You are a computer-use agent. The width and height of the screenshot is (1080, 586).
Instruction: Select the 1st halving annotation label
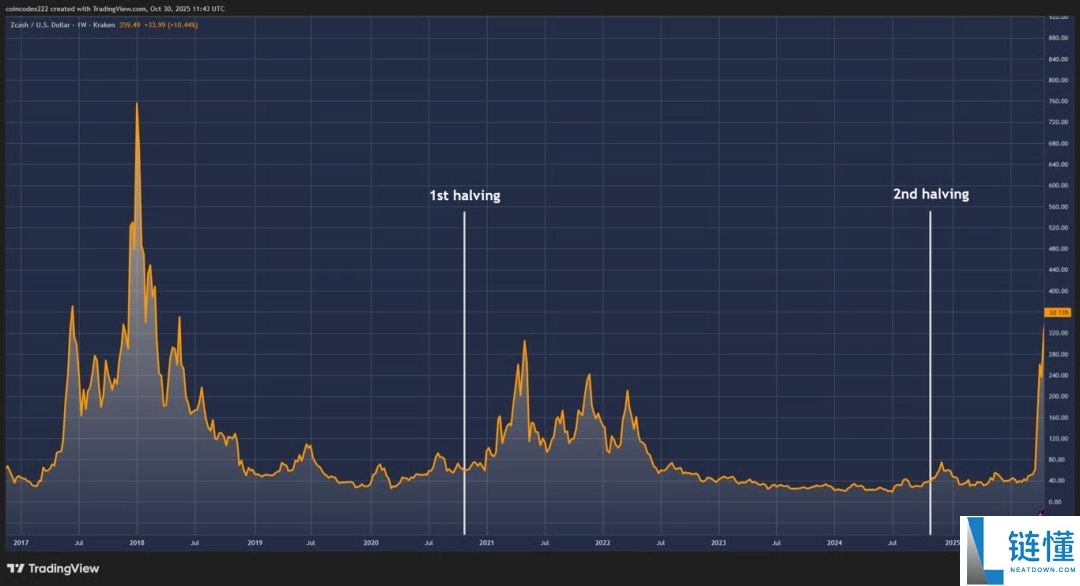pyautogui.click(x=465, y=196)
